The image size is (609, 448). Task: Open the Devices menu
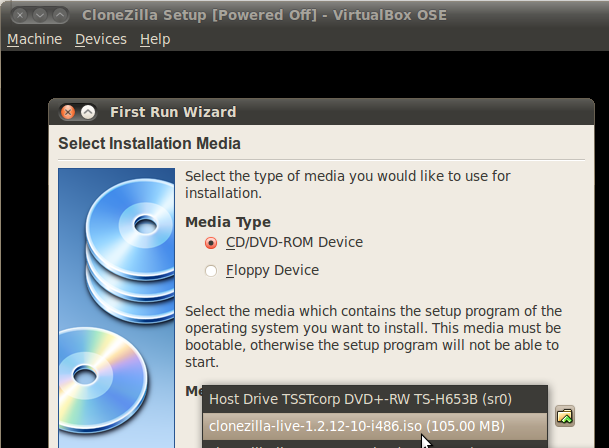coord(101,39)
